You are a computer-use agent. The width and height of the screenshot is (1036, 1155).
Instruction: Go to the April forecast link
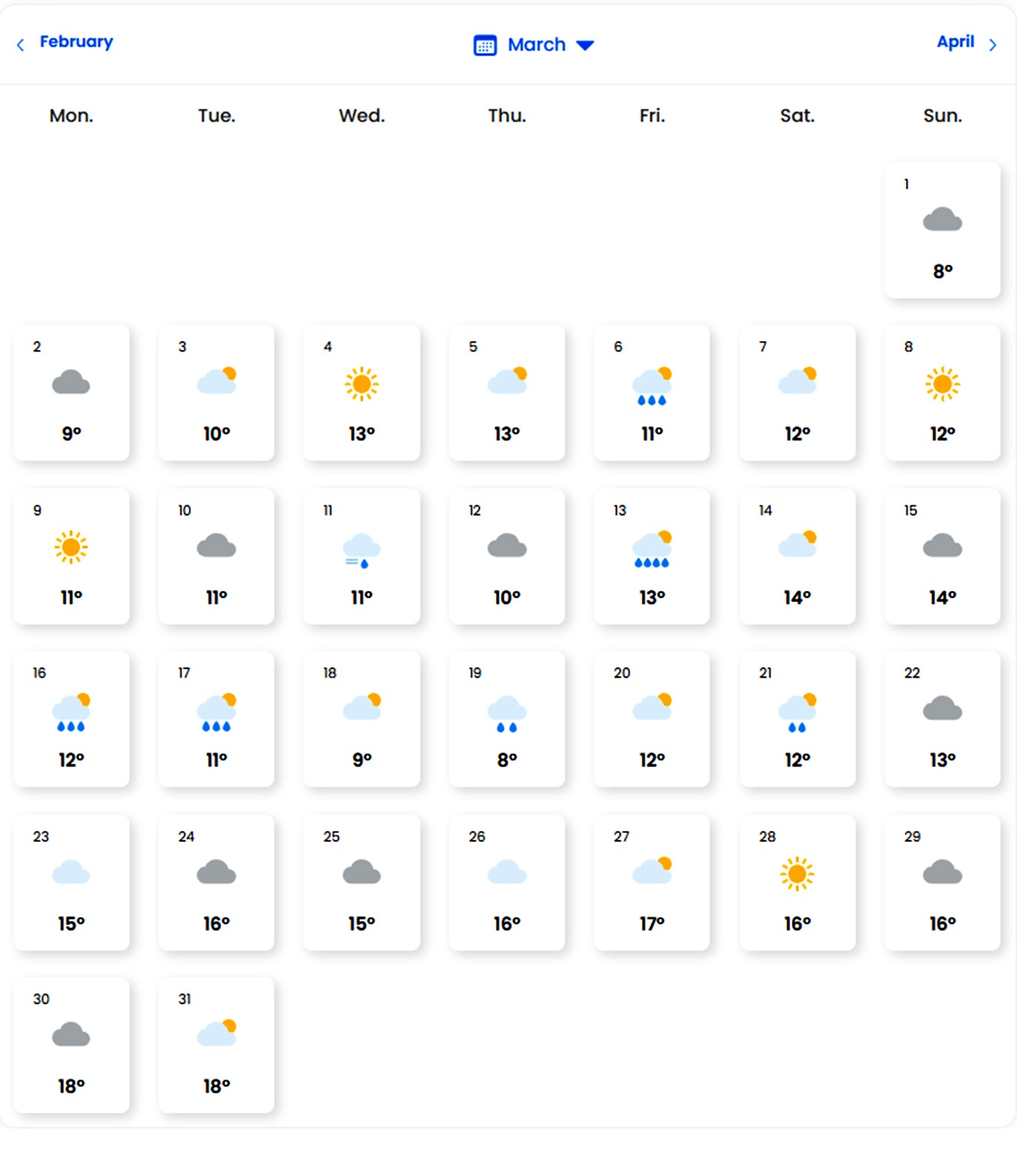point(955,42)
